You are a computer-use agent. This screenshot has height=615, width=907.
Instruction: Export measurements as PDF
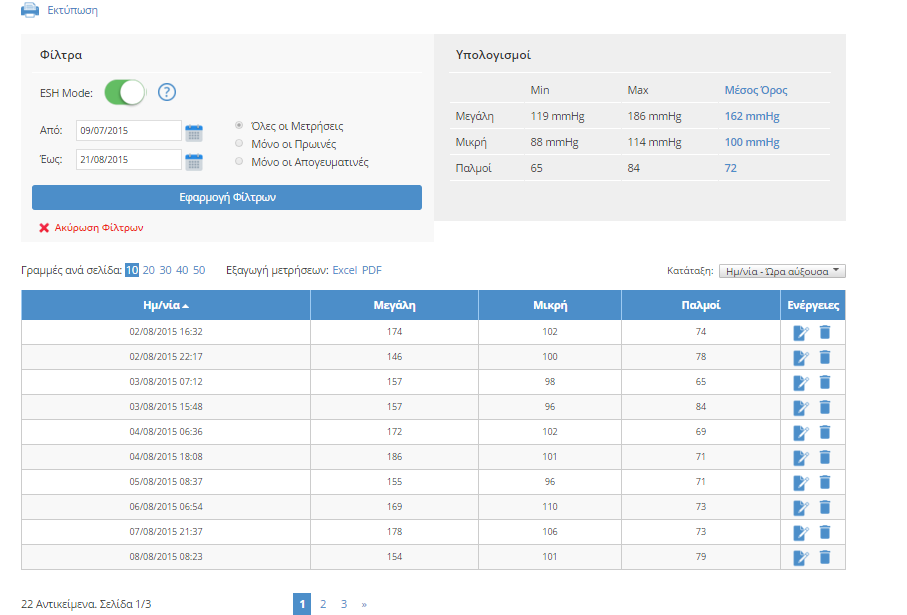371,270
